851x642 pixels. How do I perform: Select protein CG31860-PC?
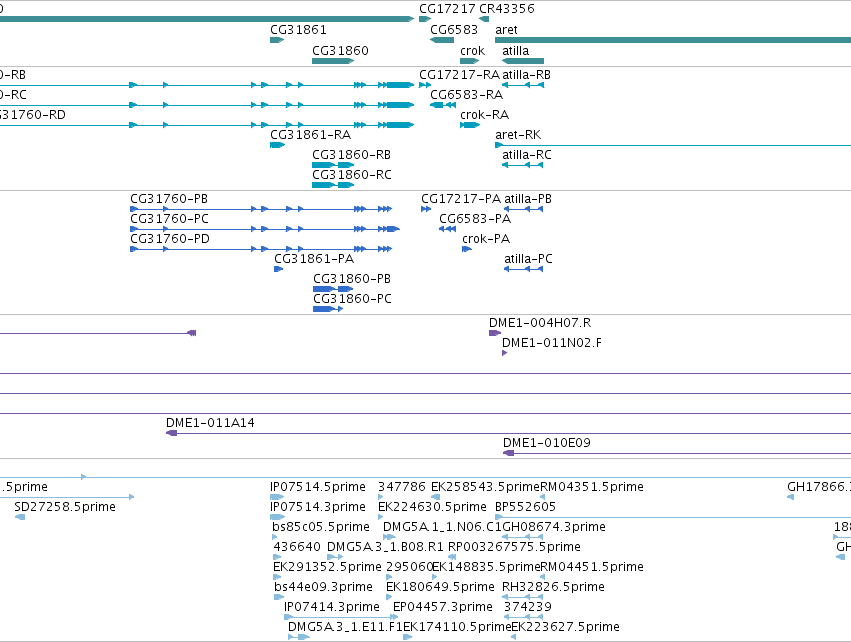(x=352, y=300)
